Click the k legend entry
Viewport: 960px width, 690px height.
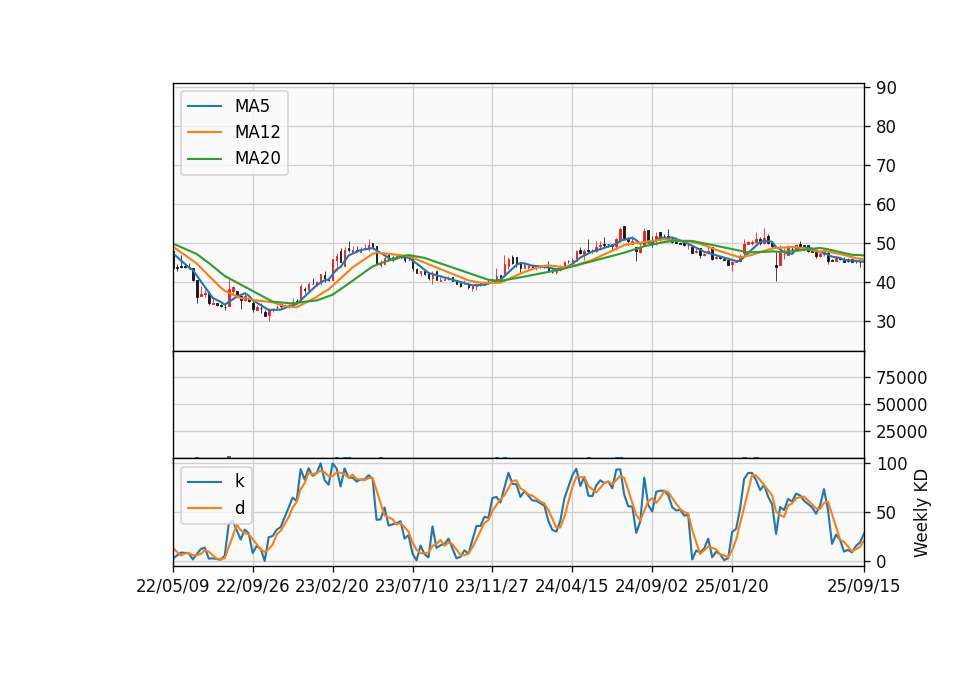[216, 481]
